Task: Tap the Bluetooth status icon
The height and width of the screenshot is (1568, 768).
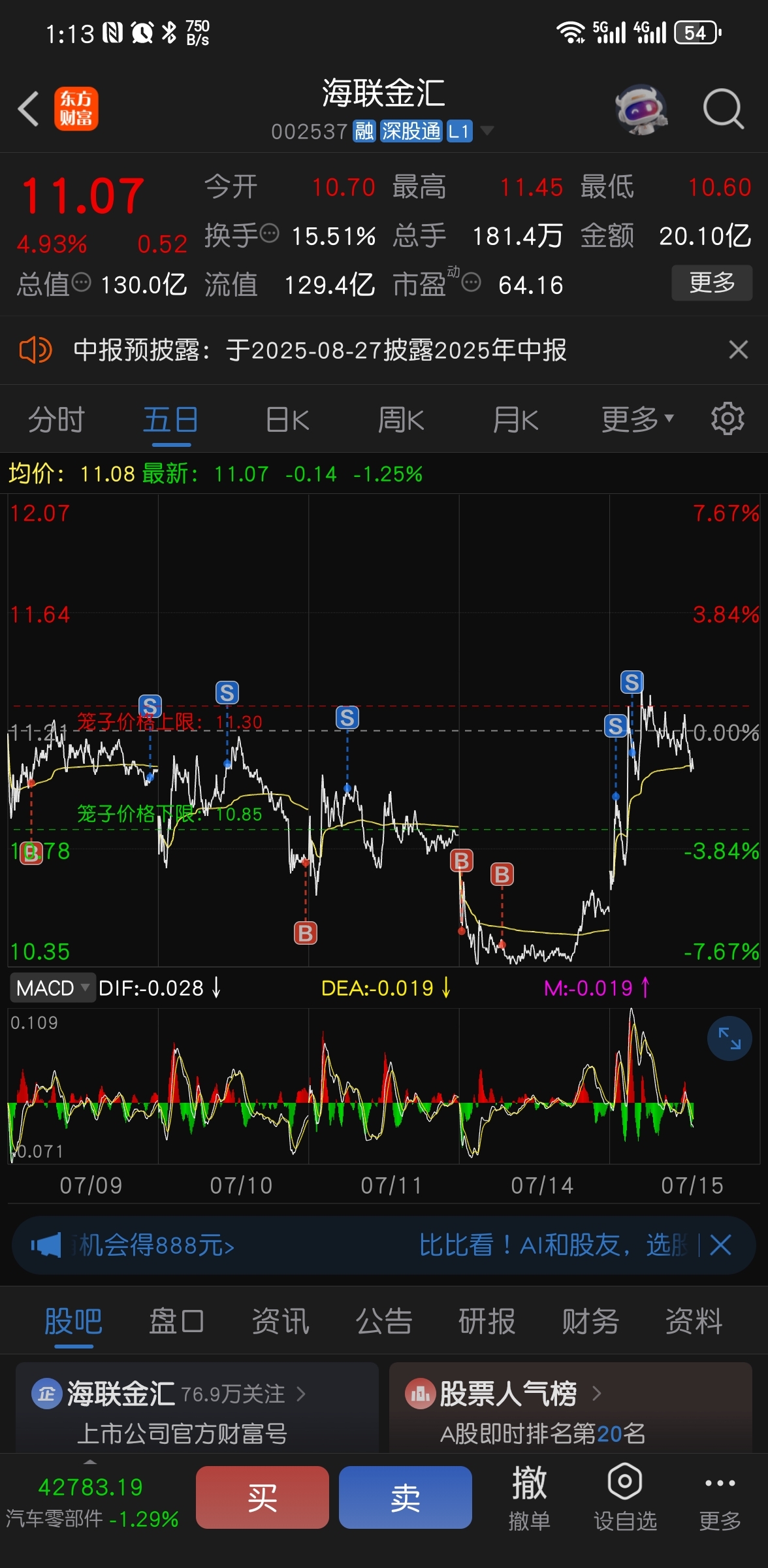Action: (169, 33)
